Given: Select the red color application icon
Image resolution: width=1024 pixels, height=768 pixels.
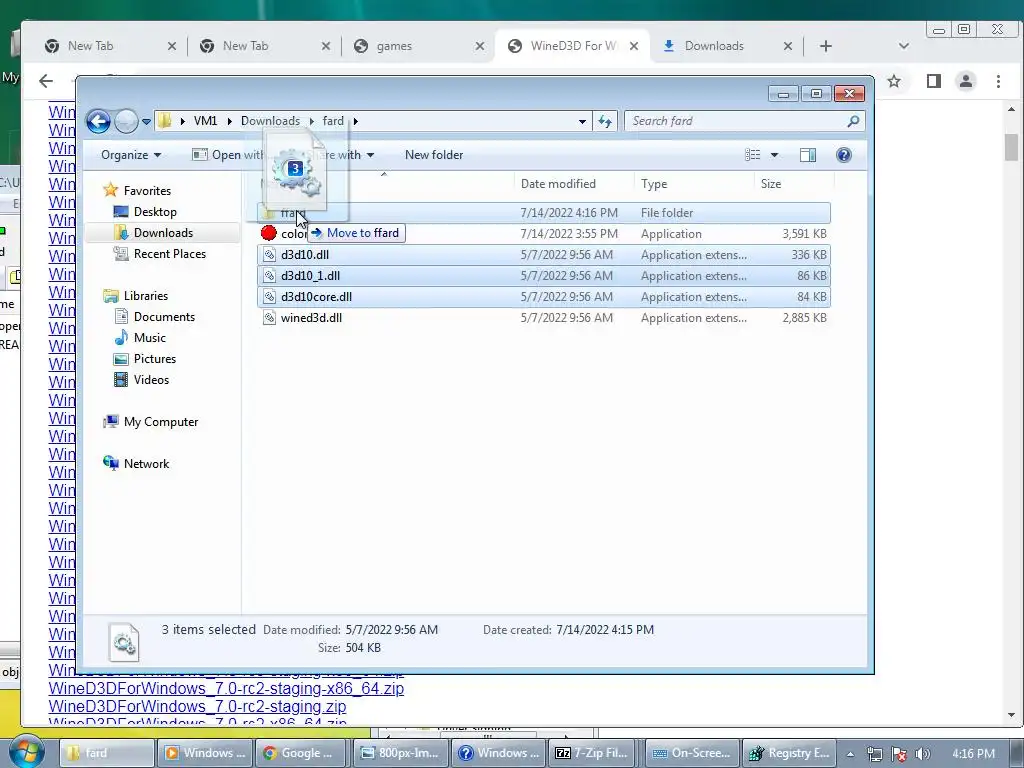Looking at the screenshot, I should pos(268,233).
